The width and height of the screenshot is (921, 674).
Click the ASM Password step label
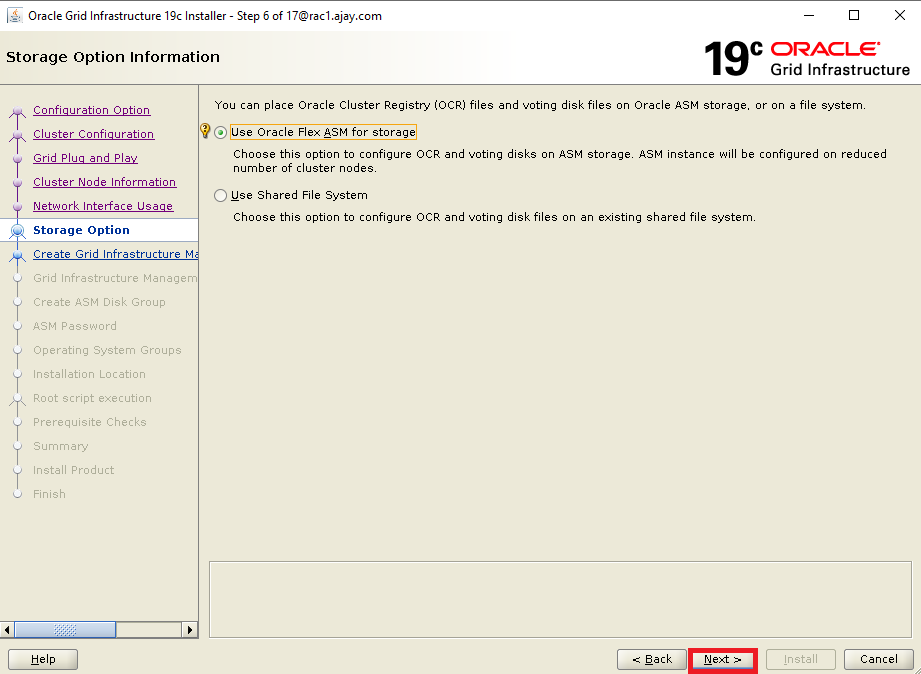[75, 326]
